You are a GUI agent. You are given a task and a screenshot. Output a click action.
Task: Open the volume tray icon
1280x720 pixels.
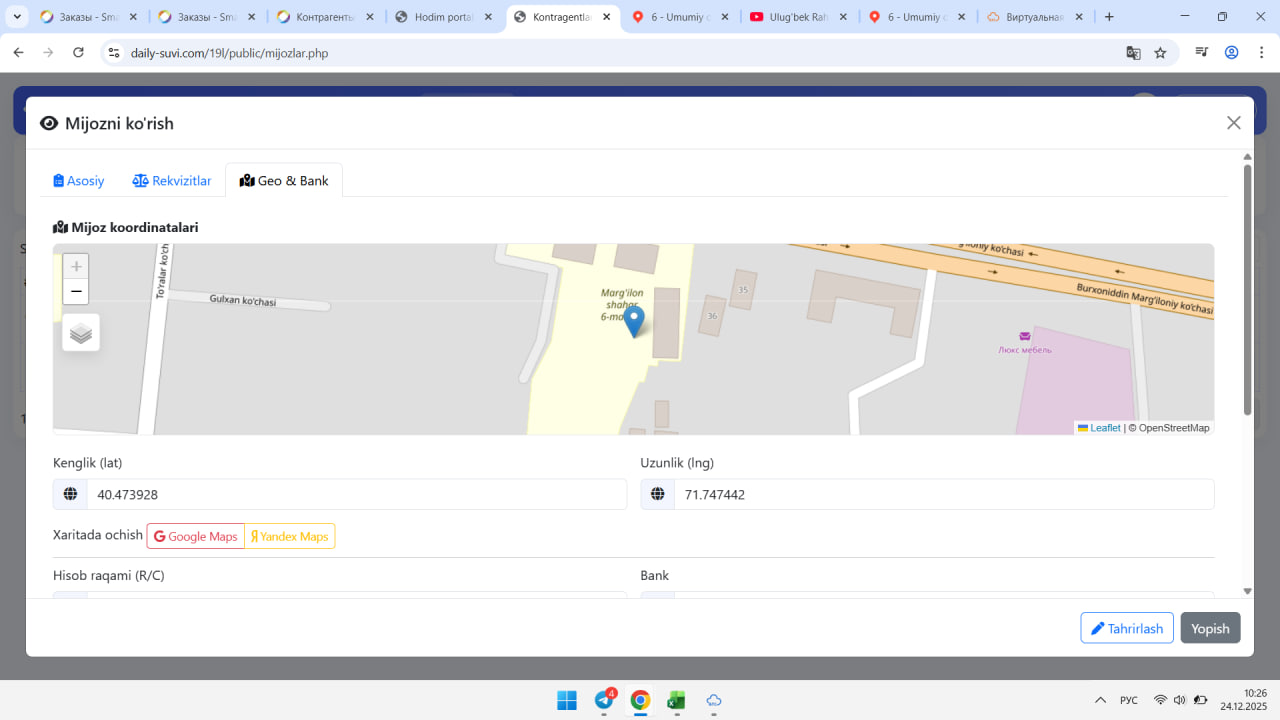[x=1180, y=700]
